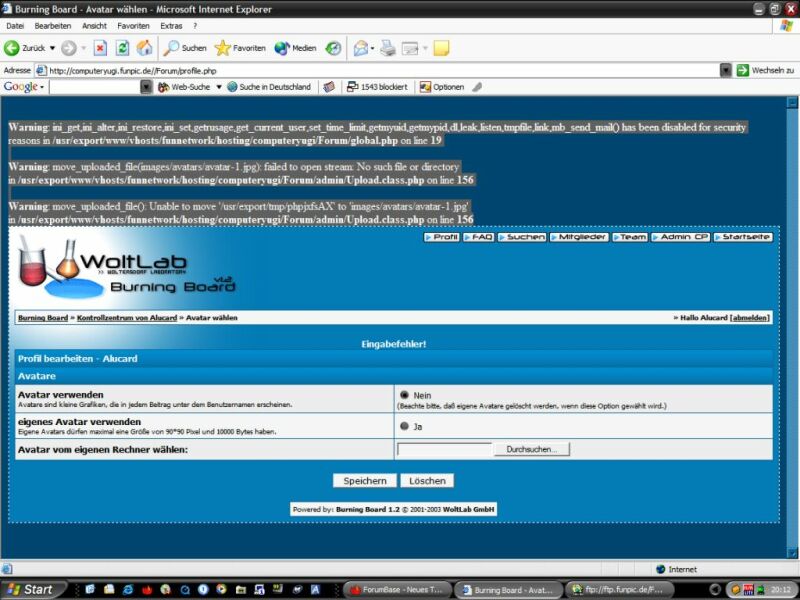800x600 pixels.
Task: Open the ? help menu
Action: 195,26
